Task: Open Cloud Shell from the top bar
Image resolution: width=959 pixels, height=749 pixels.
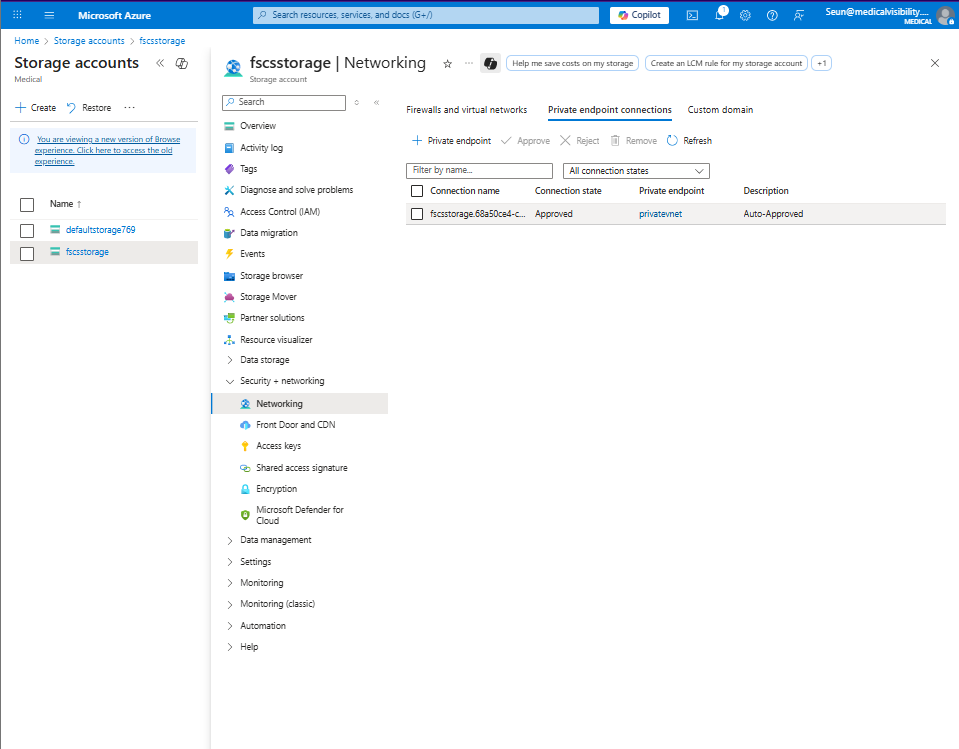Action: (692, 15)
